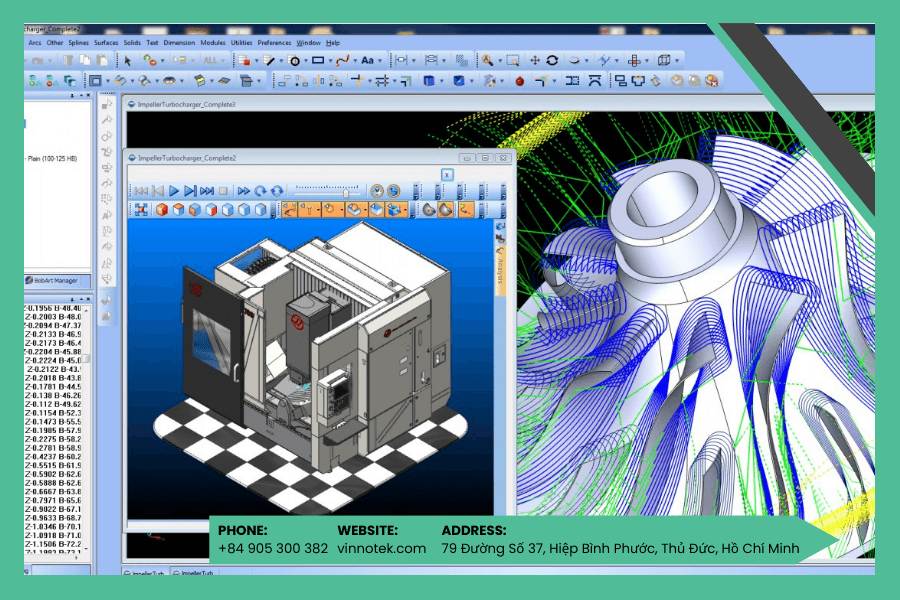The width and height of the screenshot is (900, 600).
Task: Open the Utilities menu
Action: pos(242,42)
